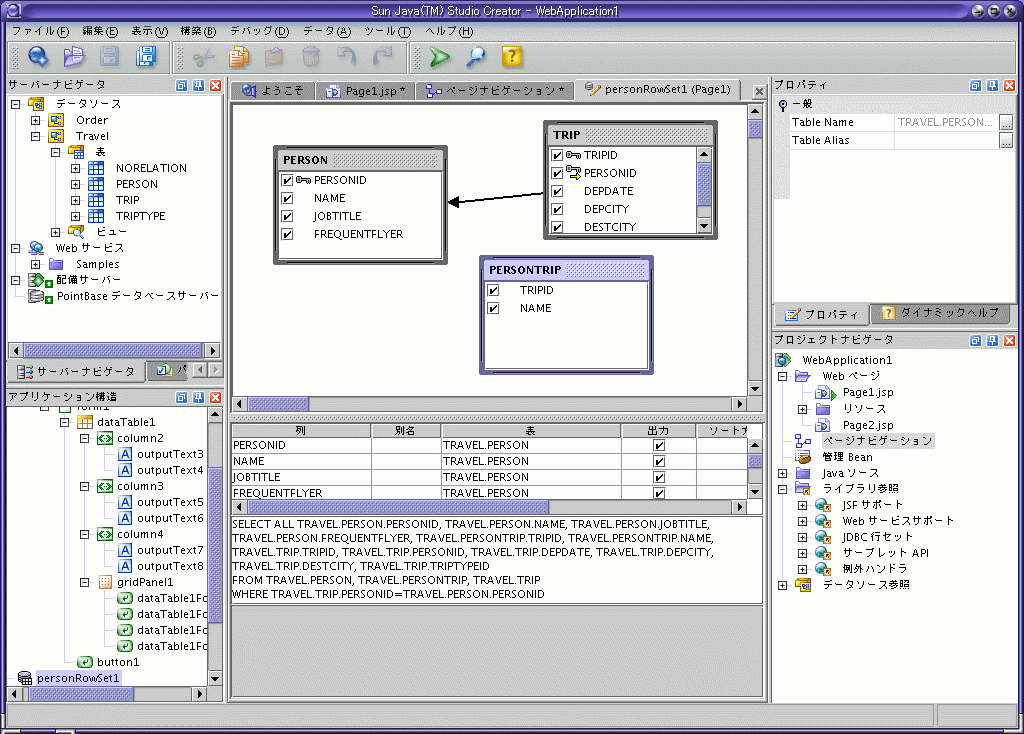1024x734 pixels.
Task: Click the server navigator horizontal scrollbar thumb
Action: (x=113, y=351)
